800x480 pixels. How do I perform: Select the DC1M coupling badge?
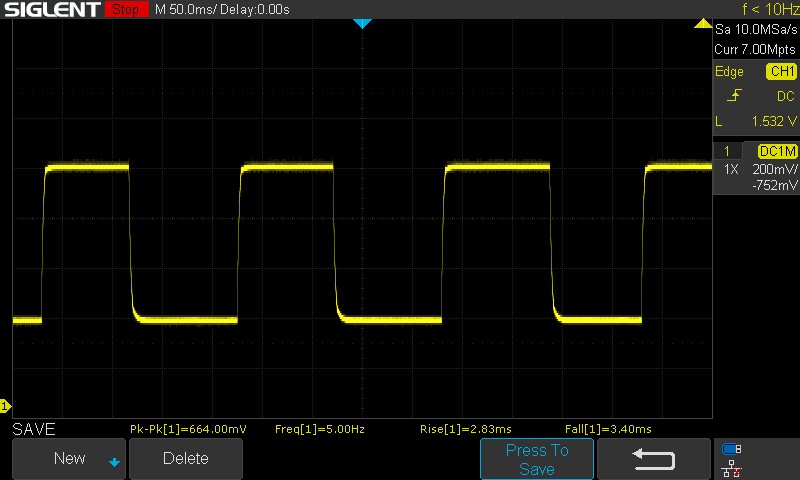coord(777,151)
